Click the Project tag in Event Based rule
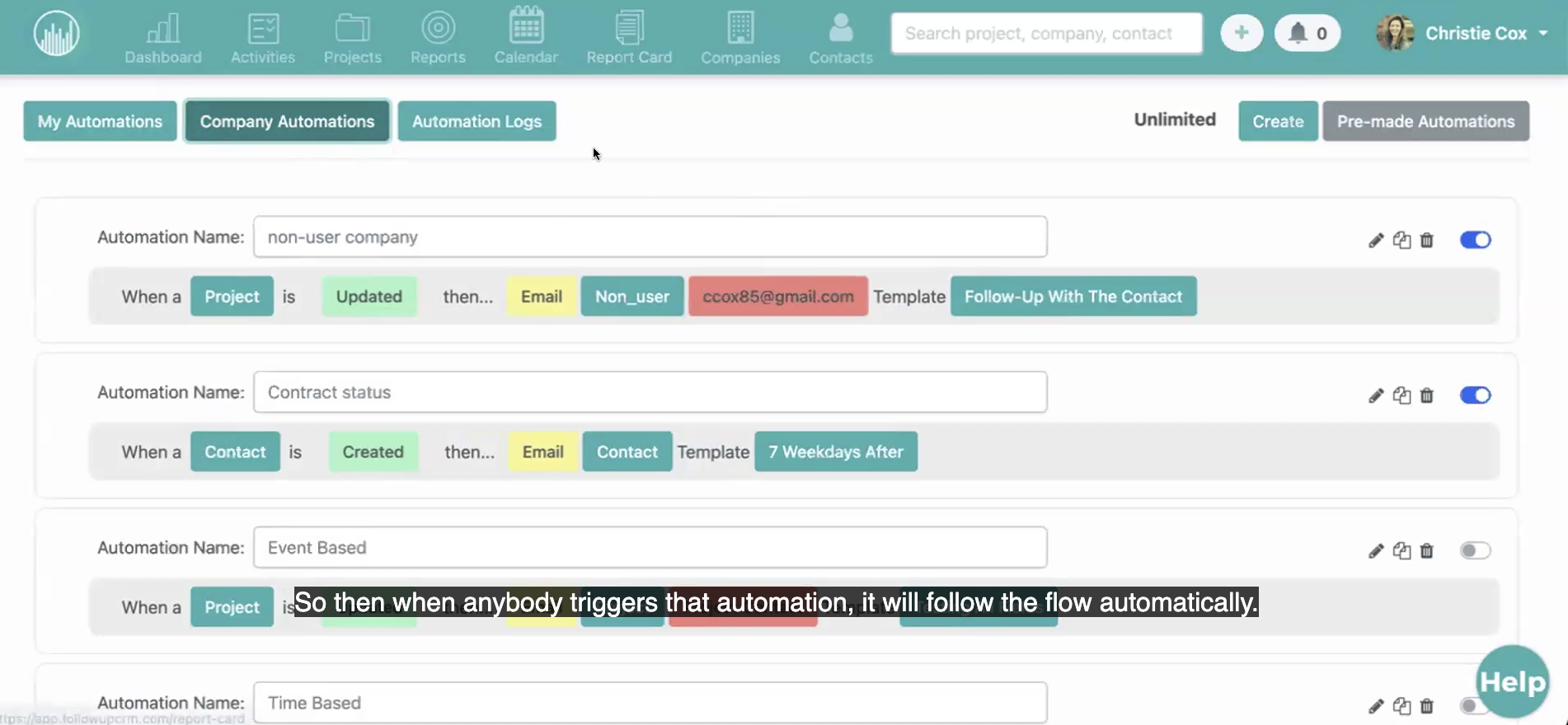This screenshot has width=1568, height=725. [232, 607]
